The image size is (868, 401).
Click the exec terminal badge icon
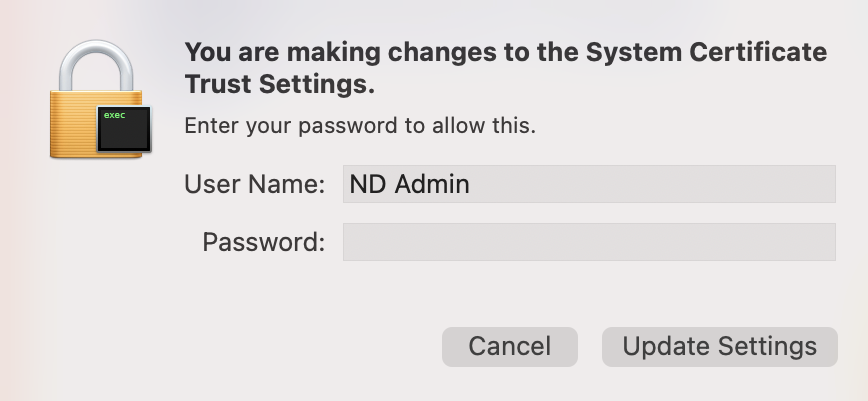coord(124,129)
